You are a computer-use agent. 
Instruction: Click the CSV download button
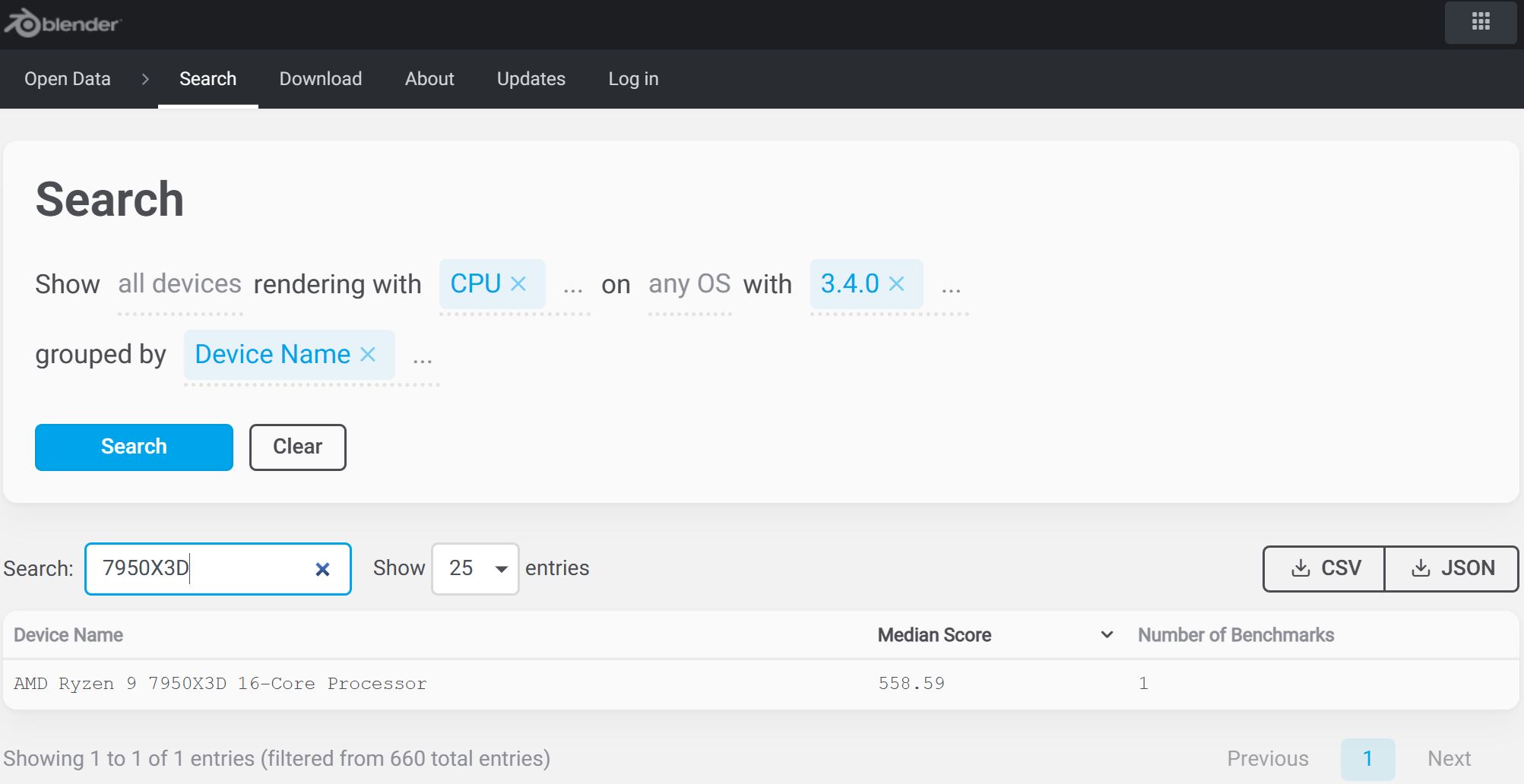click(x=1324, y=568)
